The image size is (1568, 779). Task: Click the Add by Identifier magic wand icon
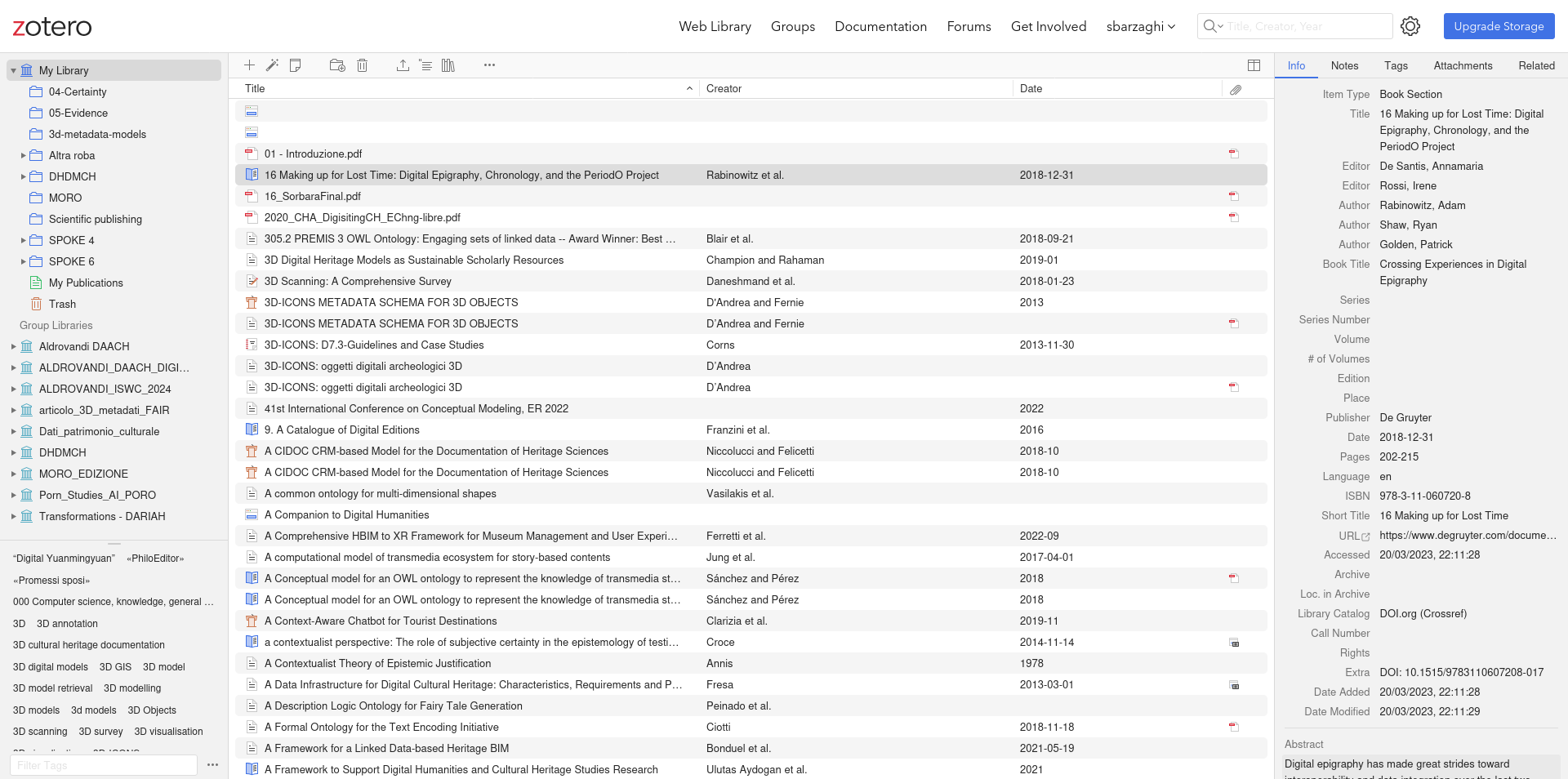273,65
